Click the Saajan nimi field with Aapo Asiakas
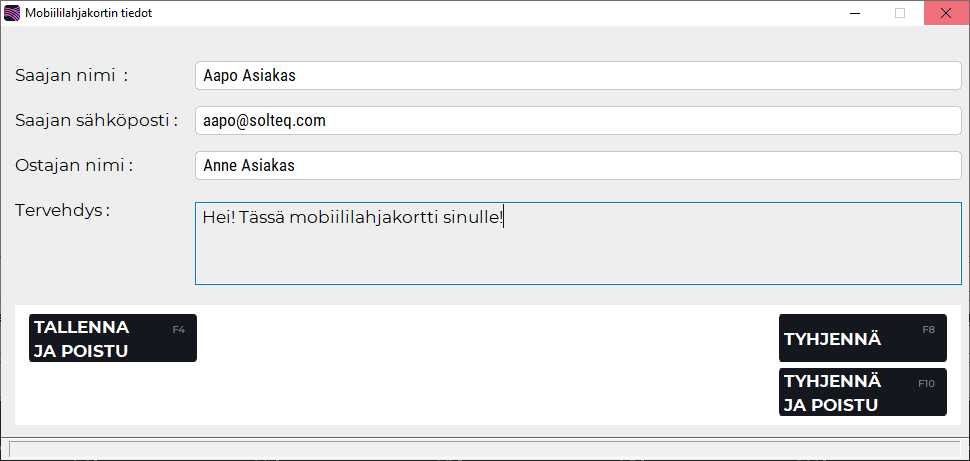This screenshot has height=461, width=970. (578, 75)
